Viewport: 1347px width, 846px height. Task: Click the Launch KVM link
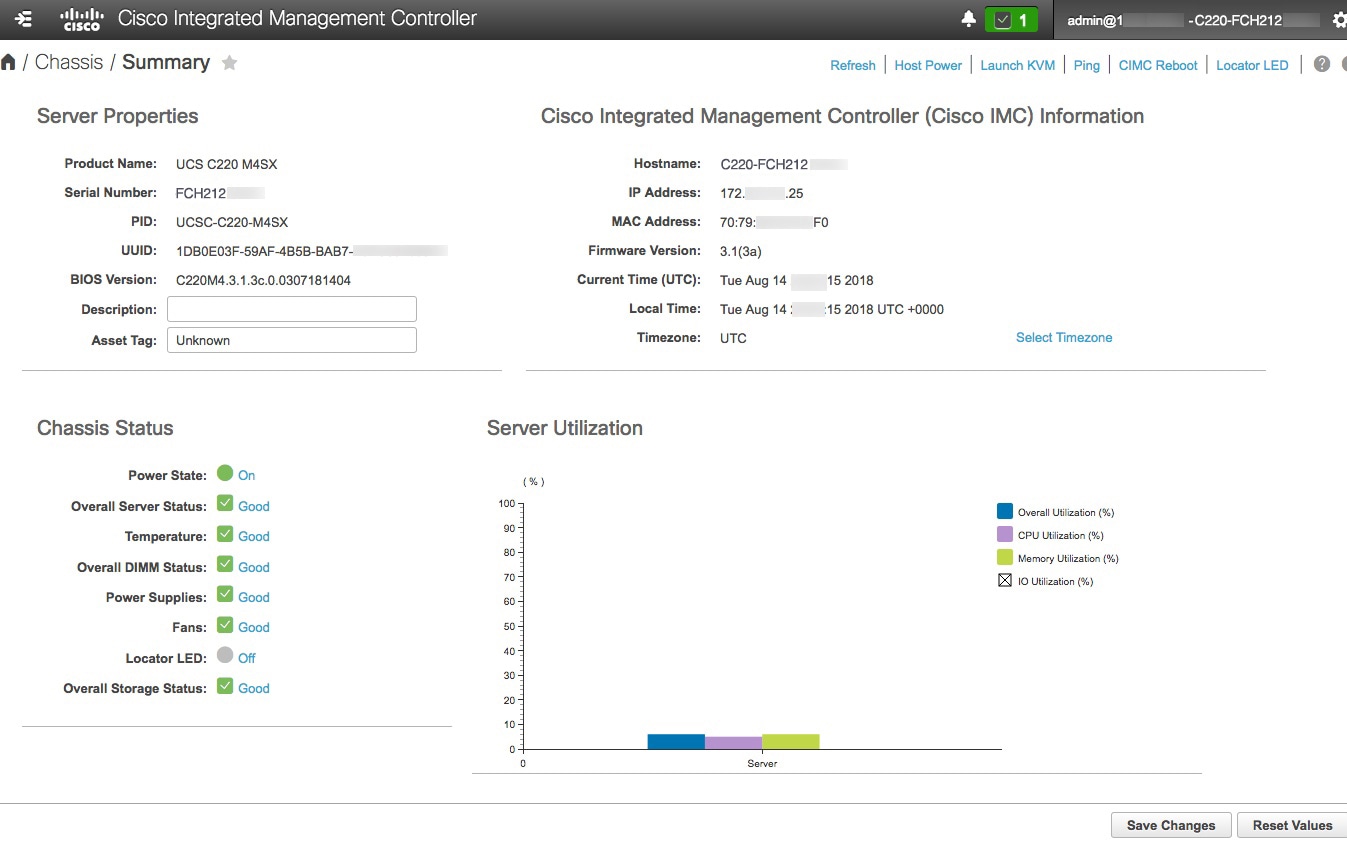[x=1017, y=64]
